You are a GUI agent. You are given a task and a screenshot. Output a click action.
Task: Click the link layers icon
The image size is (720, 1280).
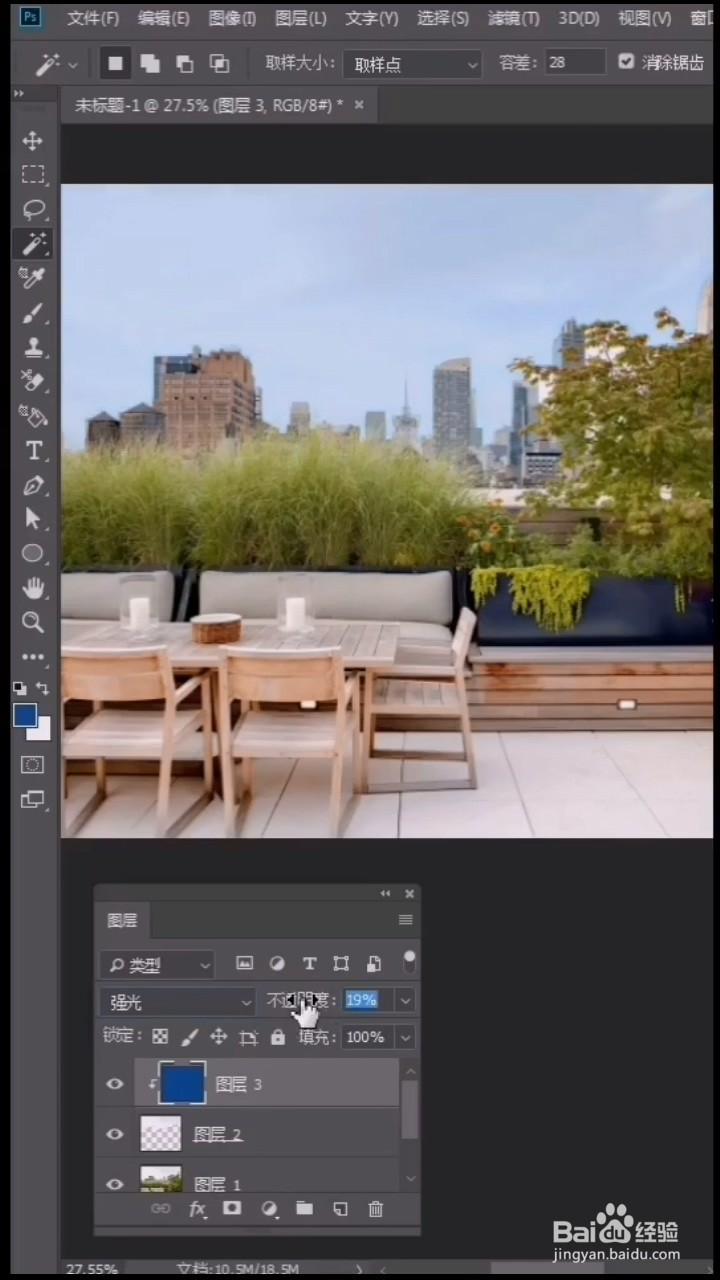point(160,1209)
